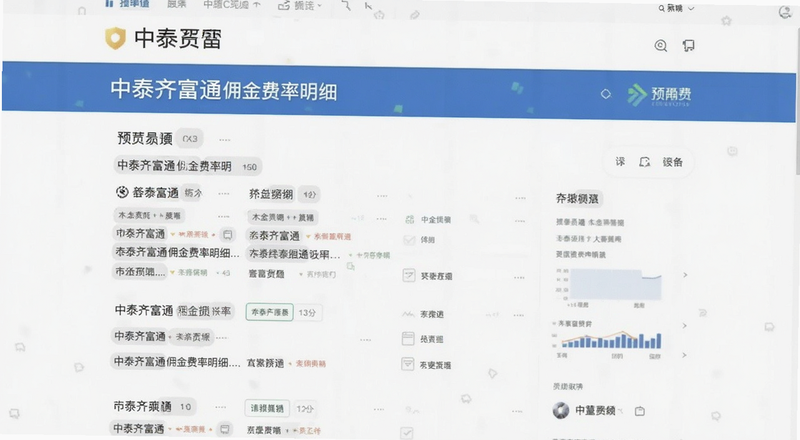Click the gold shield logo icon
Image resolution: width=800 pixels, height=440 pixels.
(x=115, y=38)
